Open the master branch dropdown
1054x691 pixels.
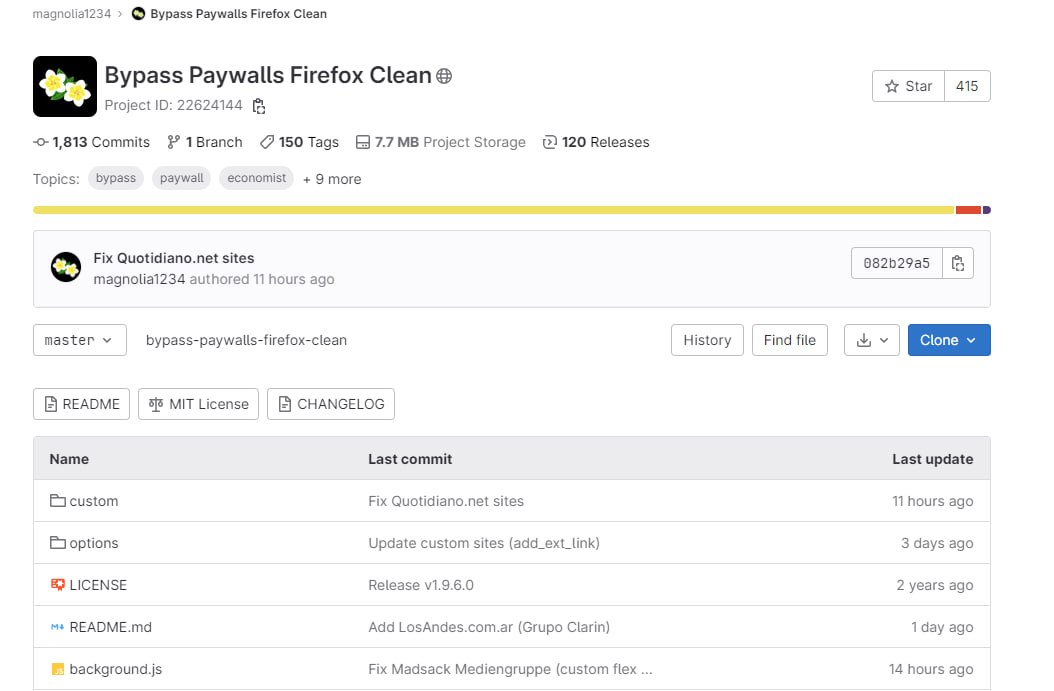80,340
